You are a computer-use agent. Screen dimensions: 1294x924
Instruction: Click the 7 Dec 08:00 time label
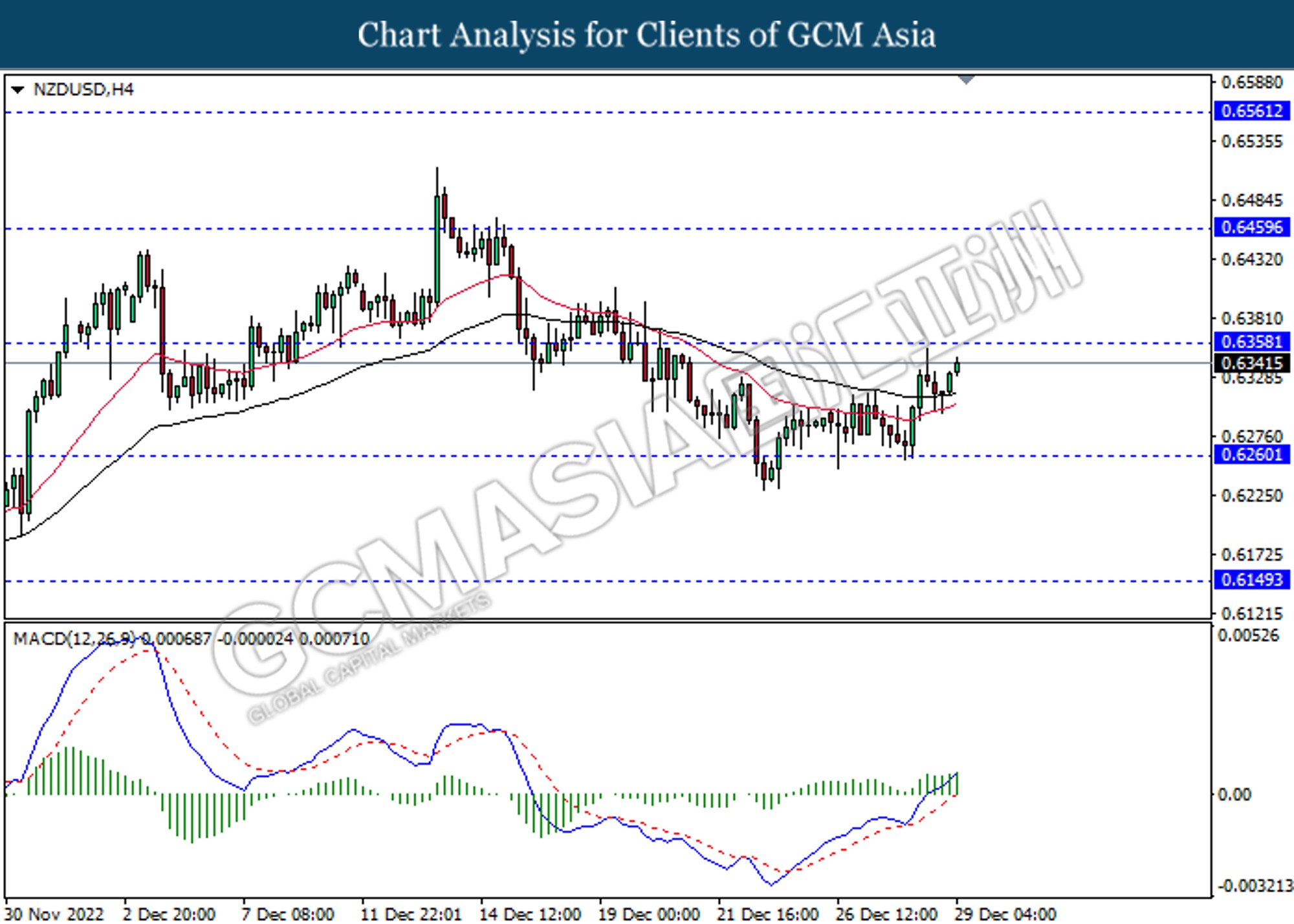tap(289, 914)
